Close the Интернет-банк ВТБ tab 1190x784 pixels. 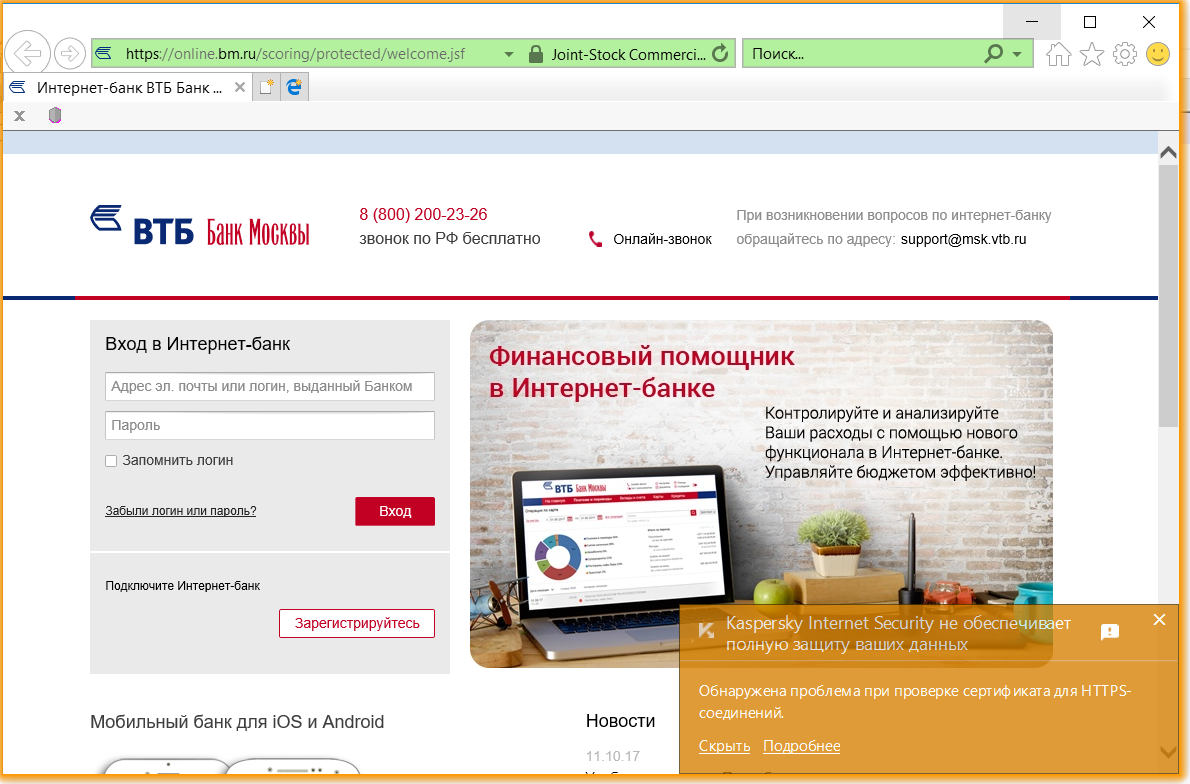coord(240,87)
